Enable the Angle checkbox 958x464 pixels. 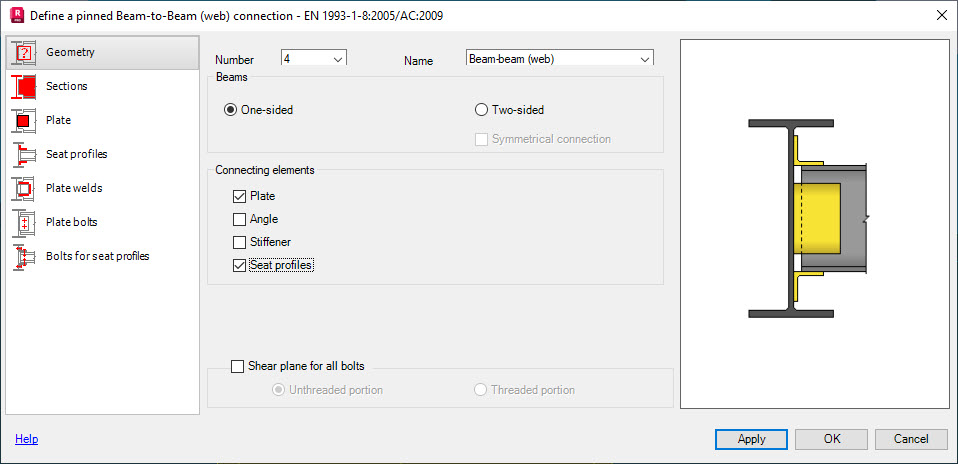coord(239,220)
